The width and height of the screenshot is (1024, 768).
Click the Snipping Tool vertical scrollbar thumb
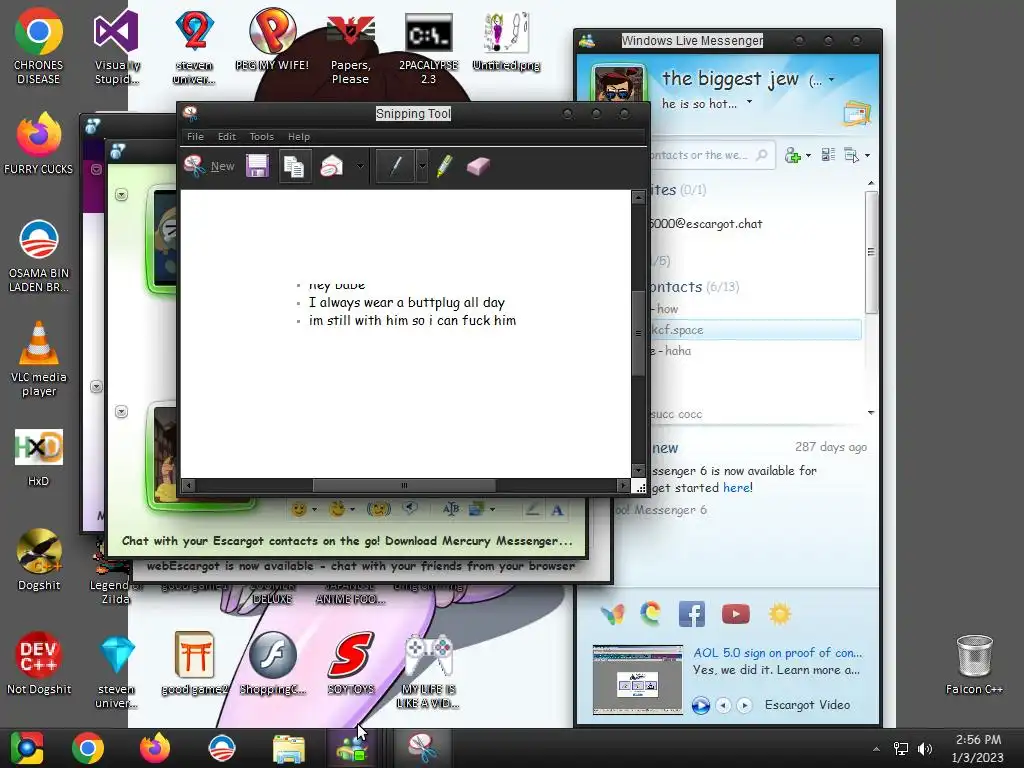point(638,332)
